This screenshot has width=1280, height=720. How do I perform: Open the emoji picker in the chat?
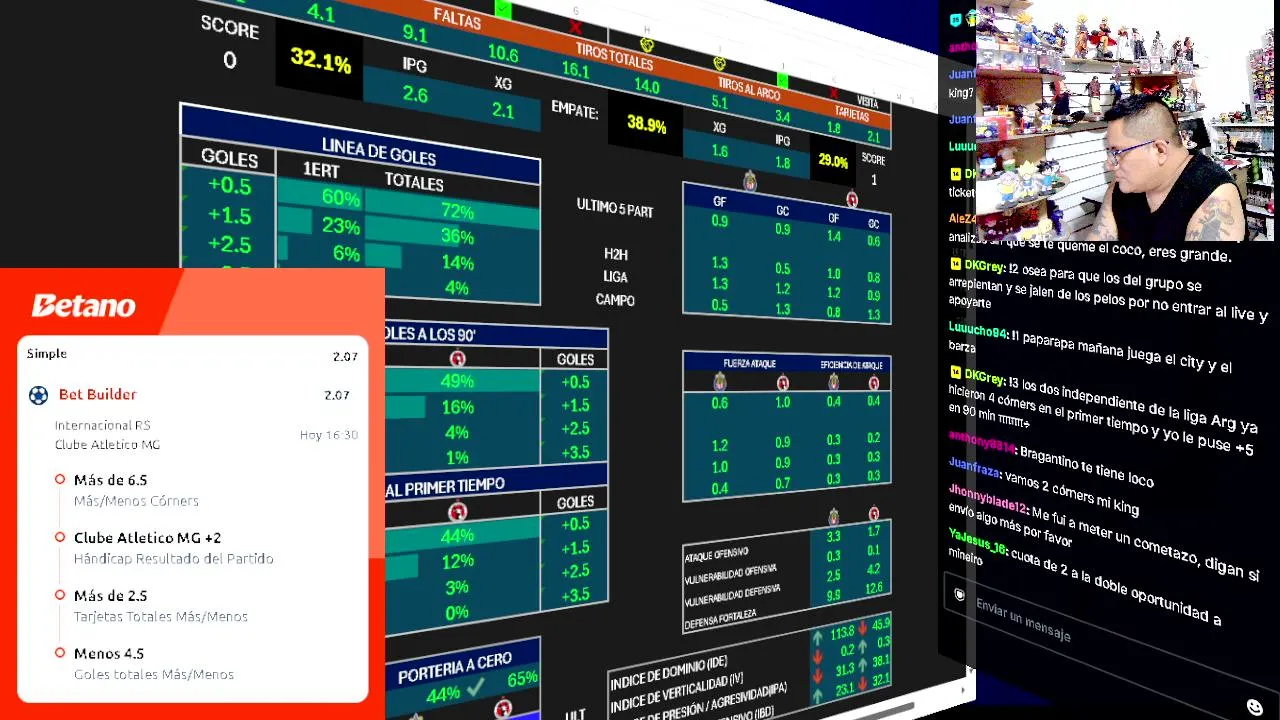point(1255,707)
